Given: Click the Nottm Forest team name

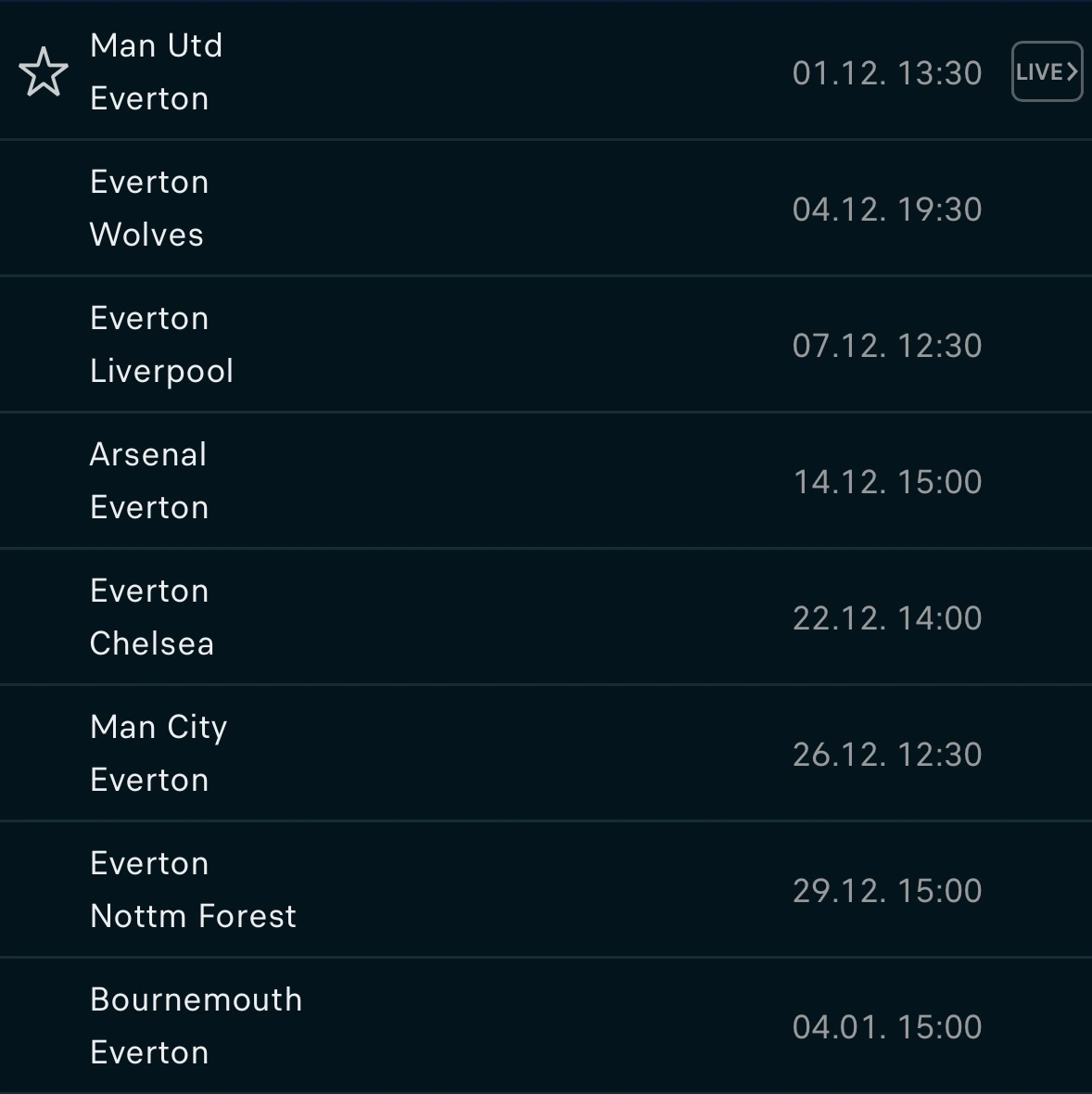Looking at the screenshot, I should (193, 916).
